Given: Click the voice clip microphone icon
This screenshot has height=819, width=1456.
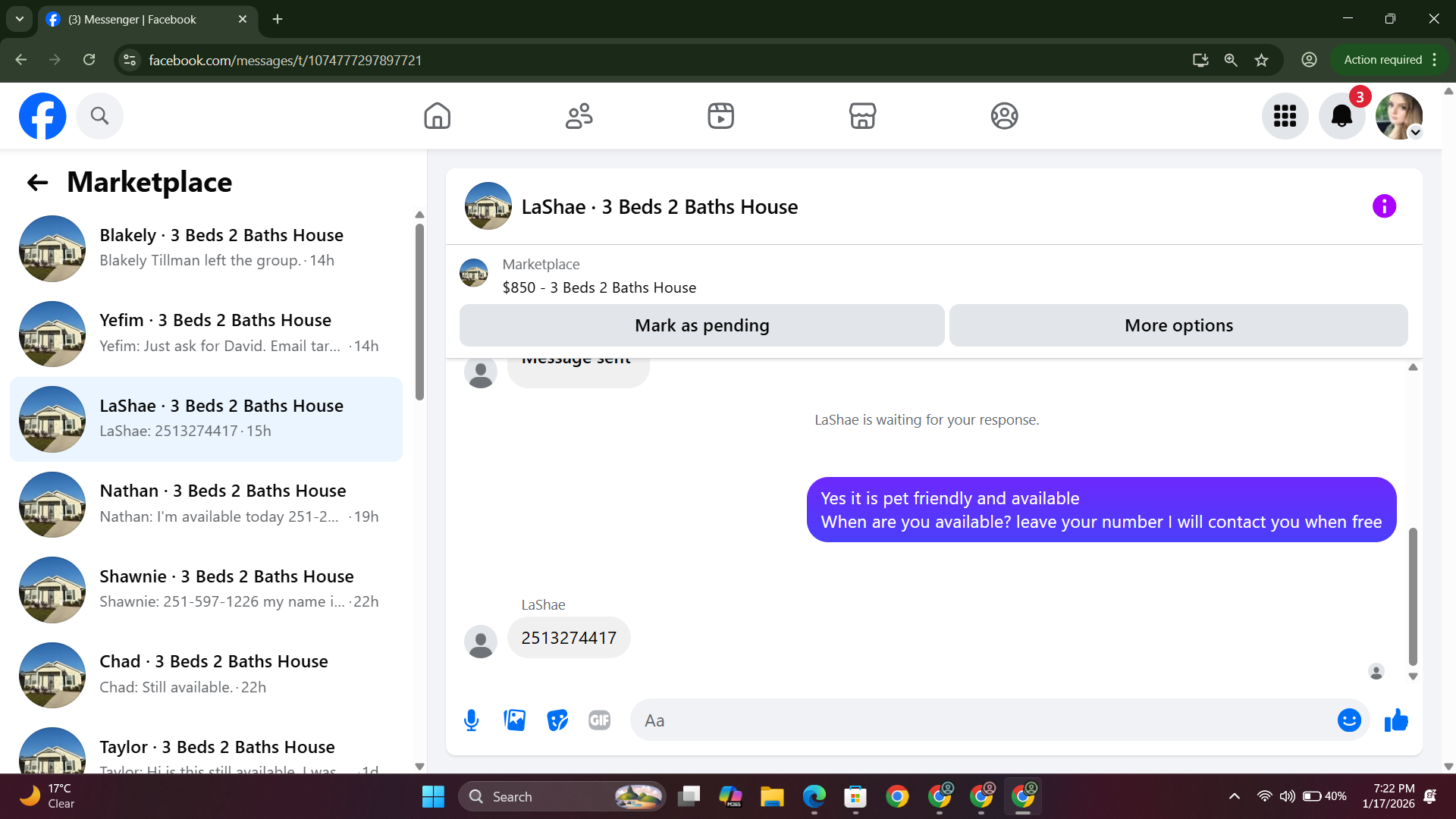Looking at the screenshot, I should pyautogui.click(x=471, y=720).
